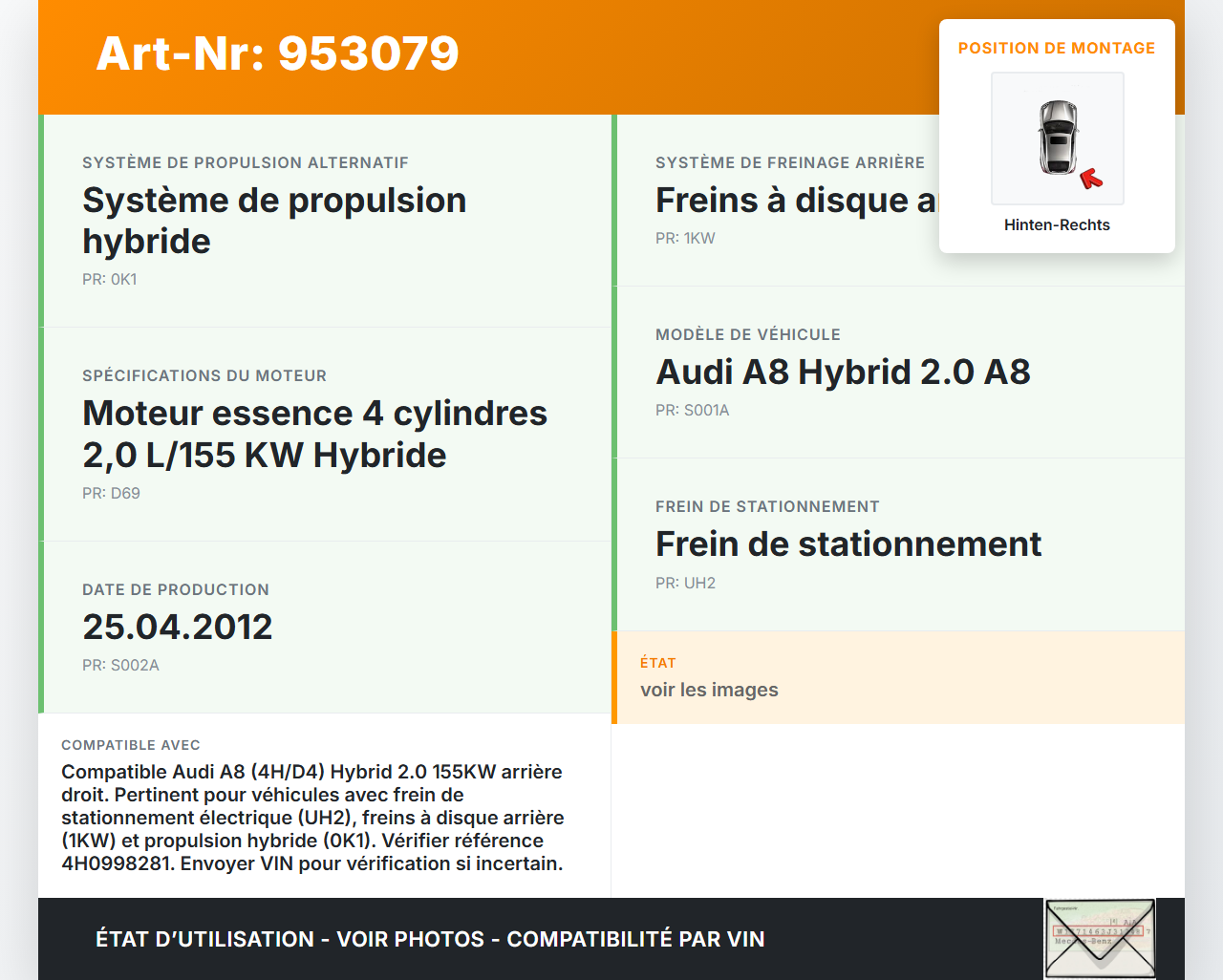
Task: Click the "PR: 0K1" code
Action: (x=110, y=279)
